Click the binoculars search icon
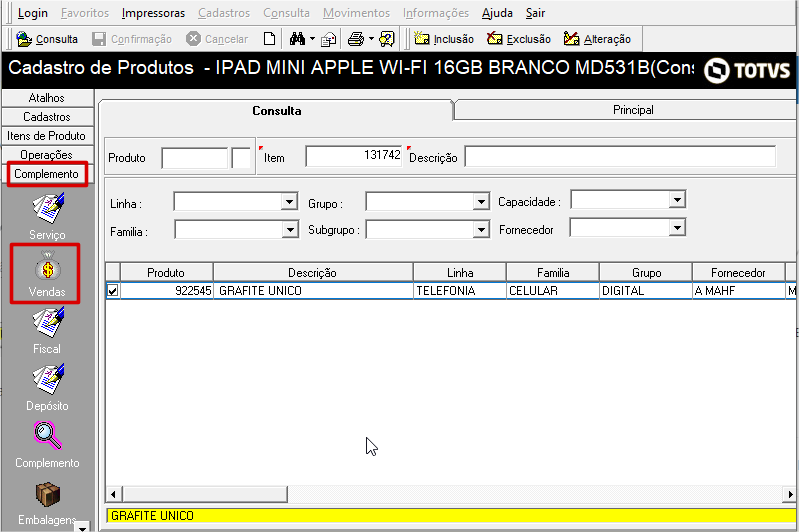The image size is (799, 532). [297, 39]
